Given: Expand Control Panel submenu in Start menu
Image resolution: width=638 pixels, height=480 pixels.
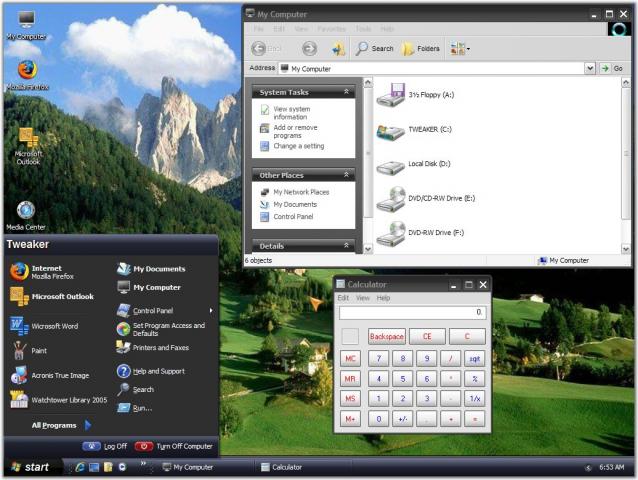Looking at the screenshot, I should [x=165, y=310].
